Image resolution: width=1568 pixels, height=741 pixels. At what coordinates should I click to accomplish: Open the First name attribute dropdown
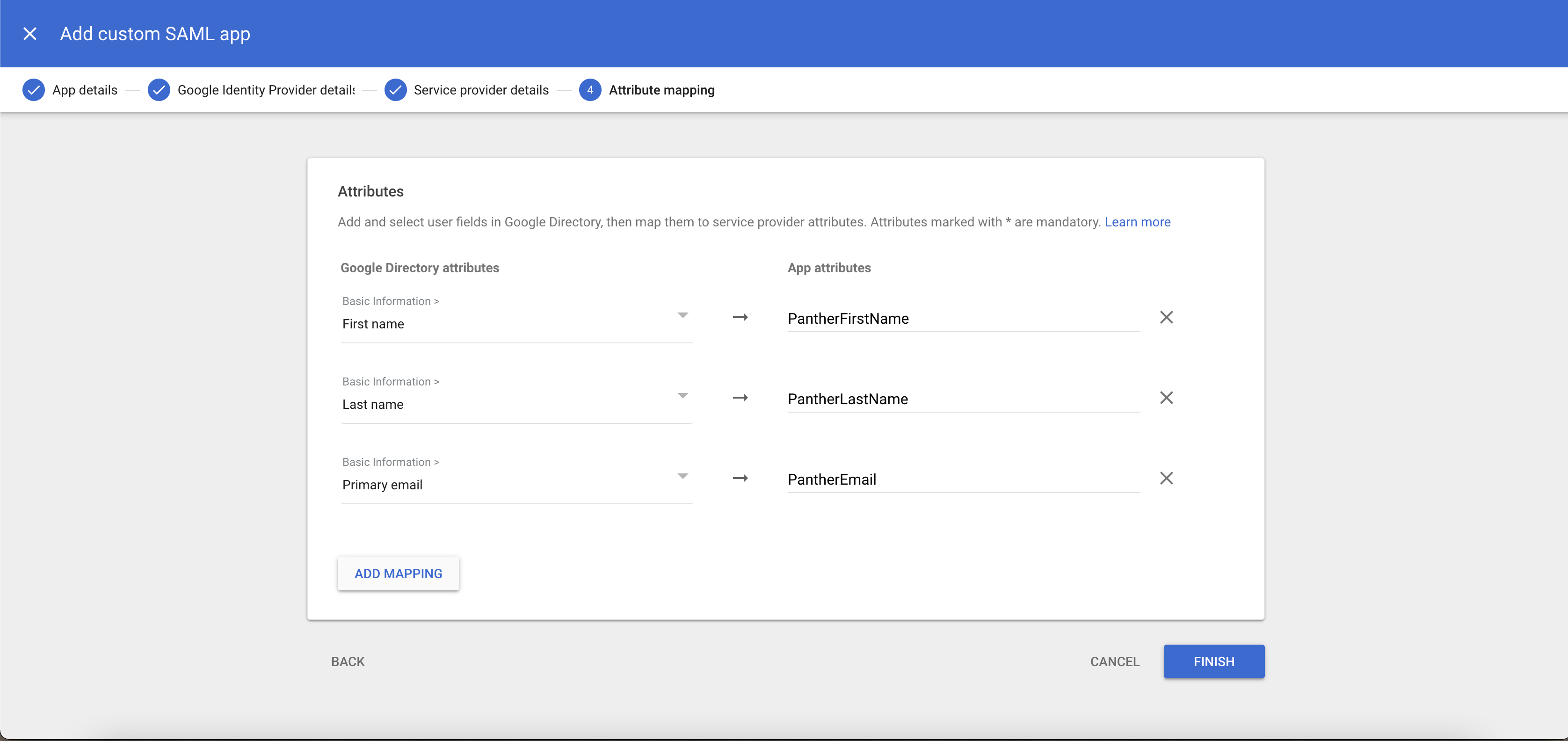point(682,315)
